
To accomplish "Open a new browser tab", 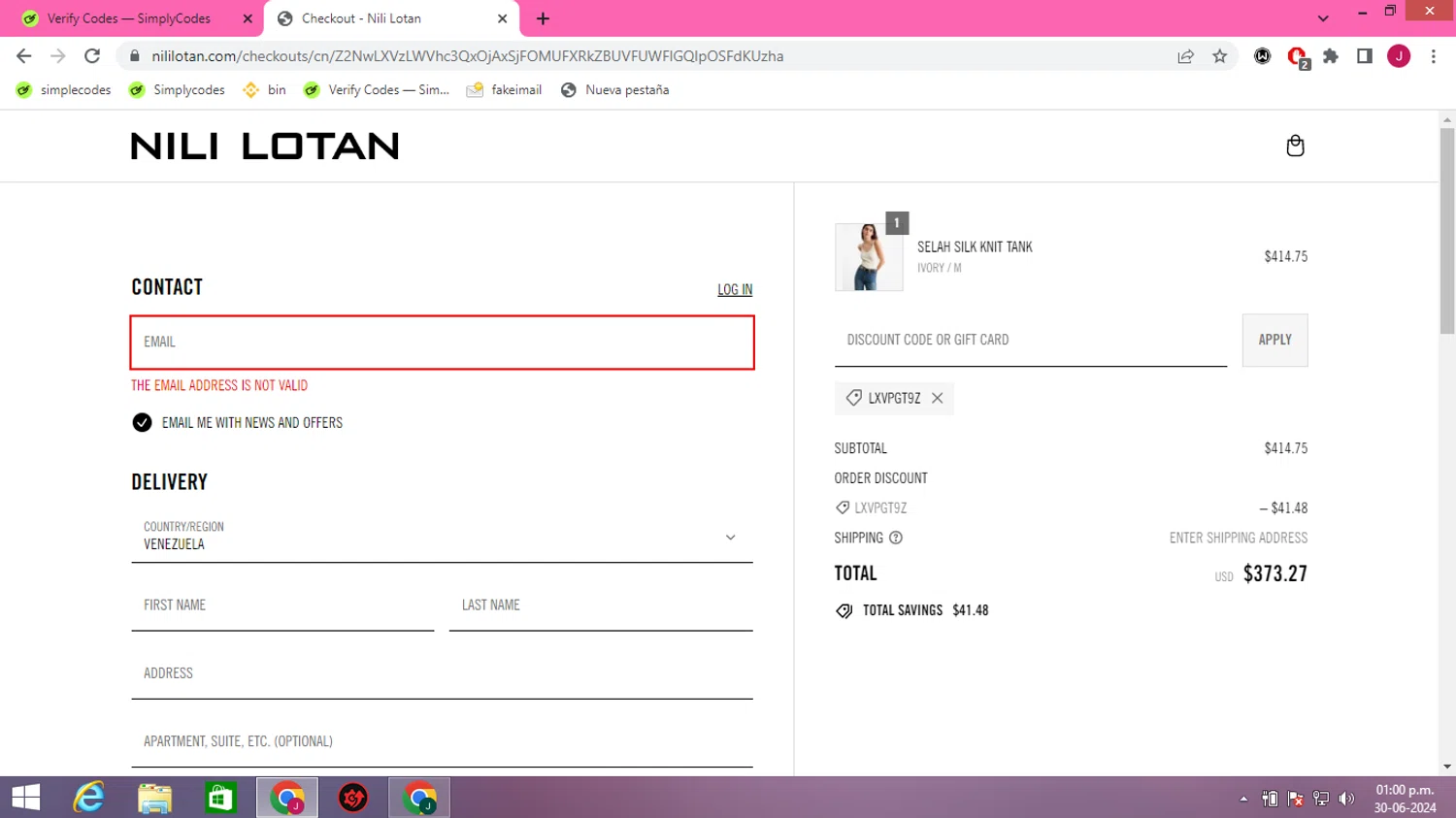I will coord(543,18).
